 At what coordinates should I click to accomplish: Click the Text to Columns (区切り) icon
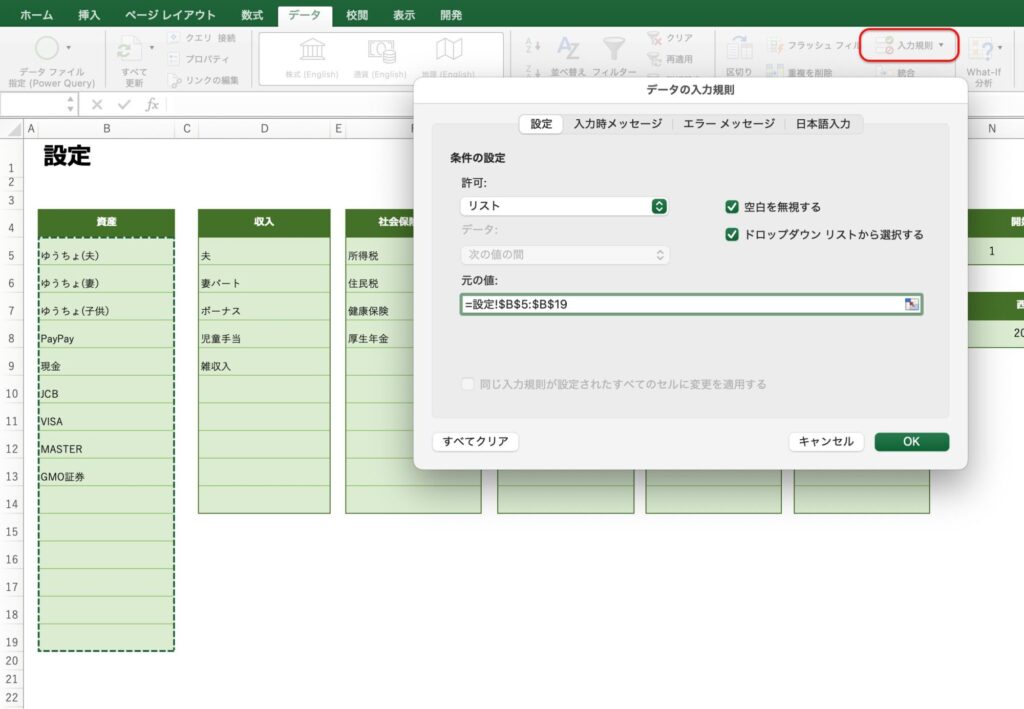(739, 49)
